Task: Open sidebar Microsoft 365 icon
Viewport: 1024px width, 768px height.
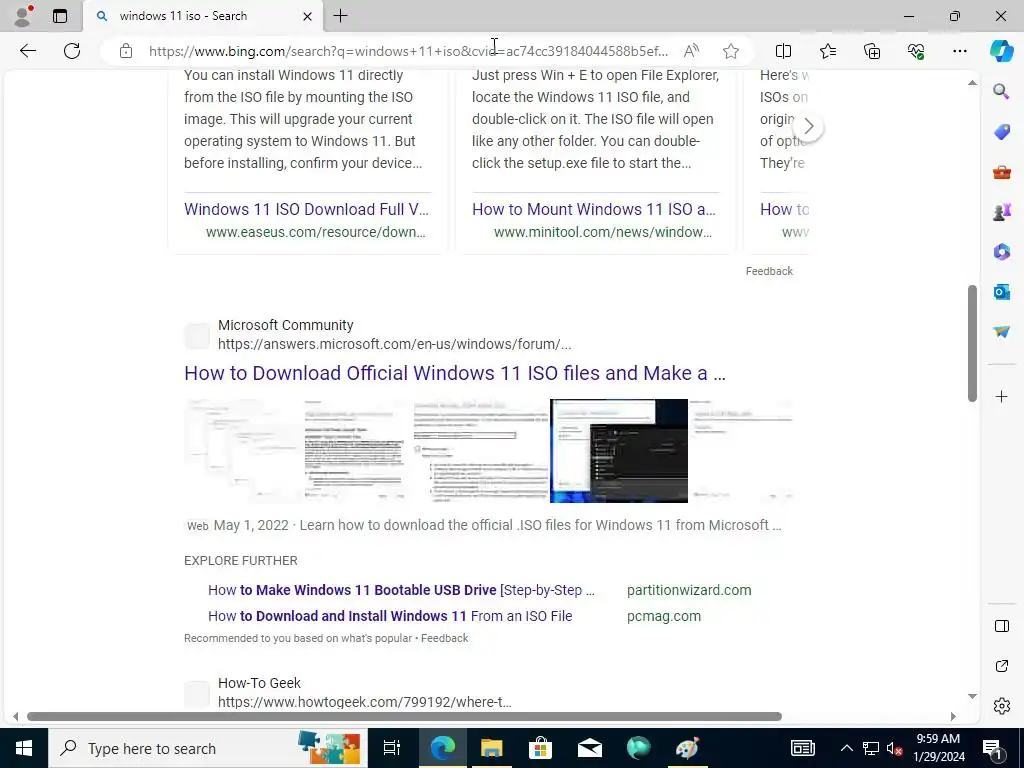Action: click(x=1001, y=251)
